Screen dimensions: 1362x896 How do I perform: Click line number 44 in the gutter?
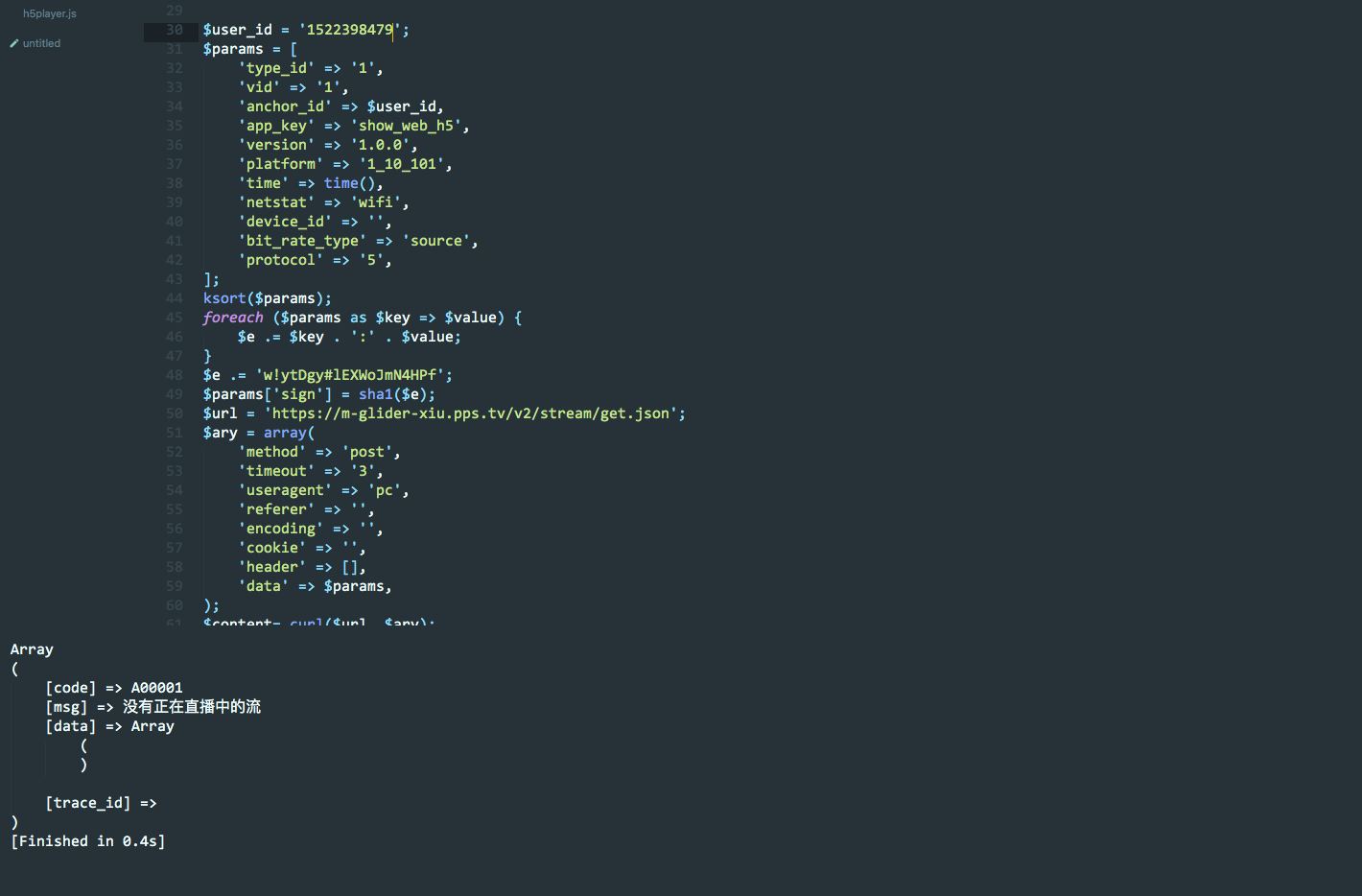click(x=174, y=297)
